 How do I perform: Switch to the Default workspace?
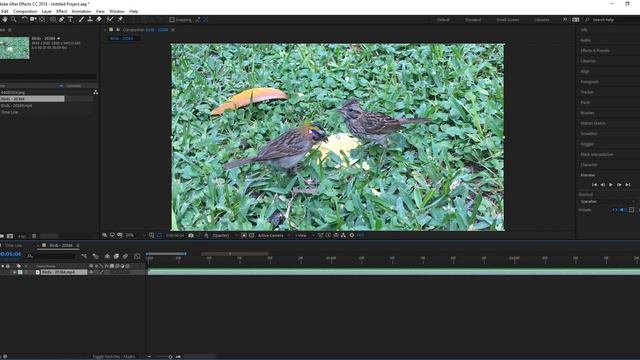point(443,20)
